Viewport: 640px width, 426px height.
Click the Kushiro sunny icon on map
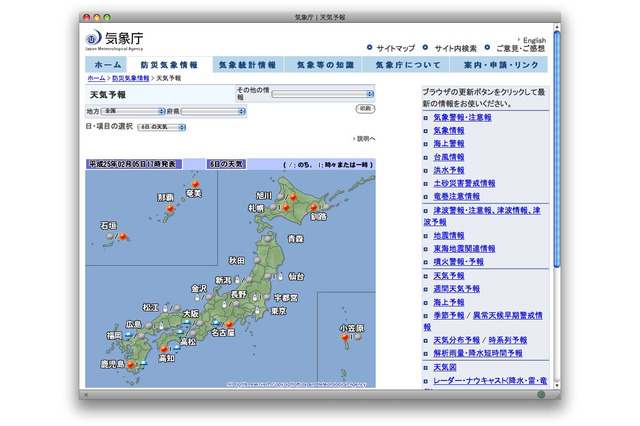(313, 208)
